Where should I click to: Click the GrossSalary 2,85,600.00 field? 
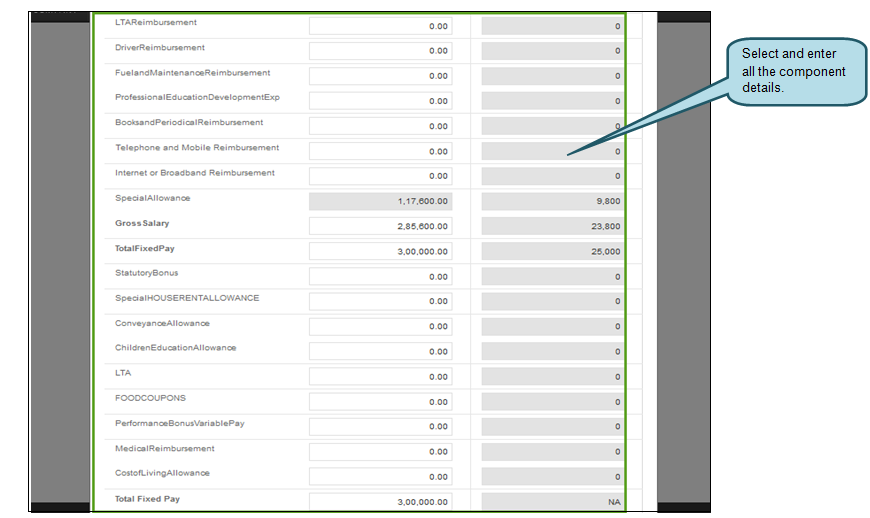(381, 226)
